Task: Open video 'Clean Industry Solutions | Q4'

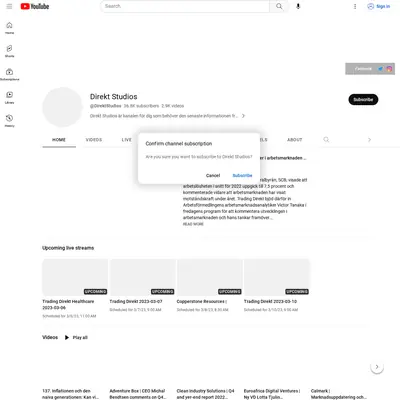Action: [206, 394]
